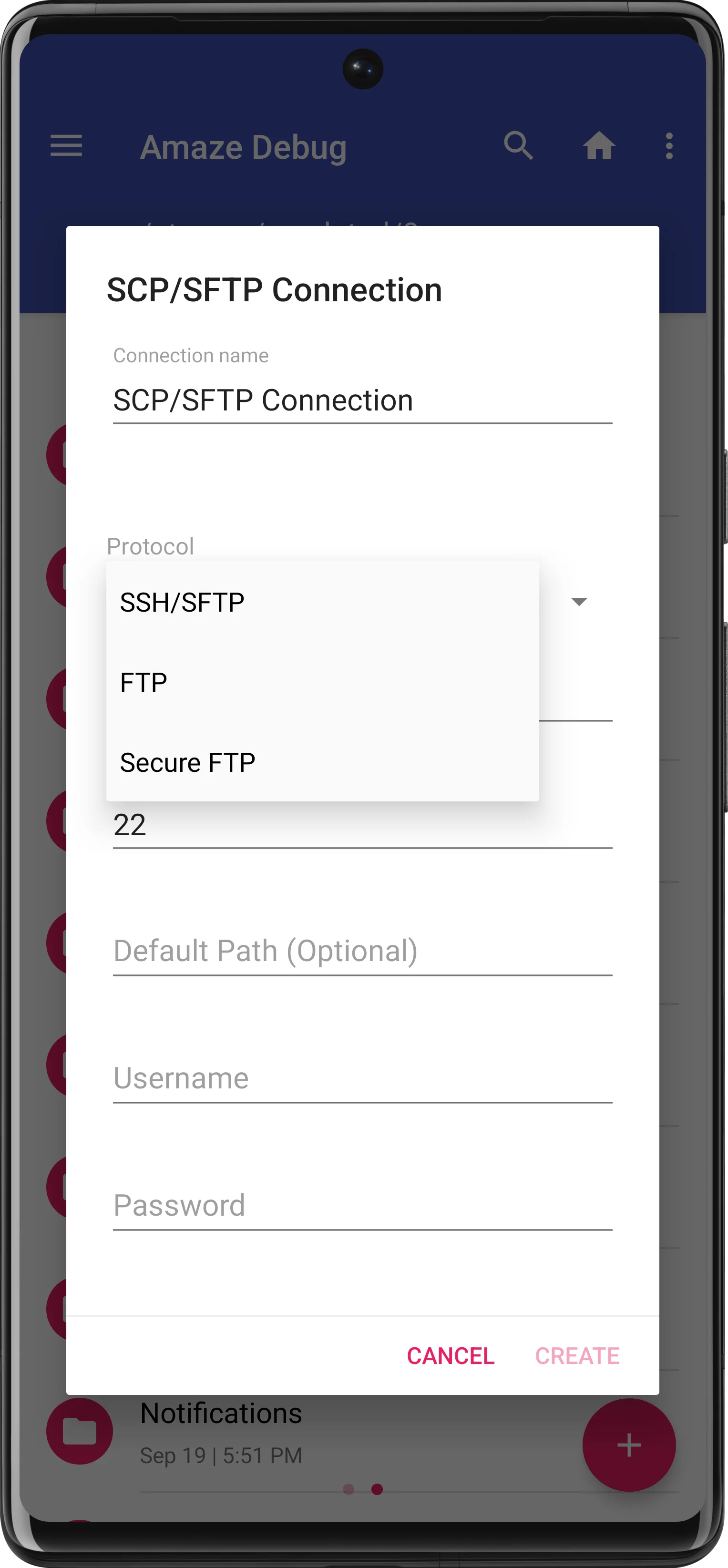Open the Notifications folder entry
Screen dimensions: 728x1568
click(222, 1414)
